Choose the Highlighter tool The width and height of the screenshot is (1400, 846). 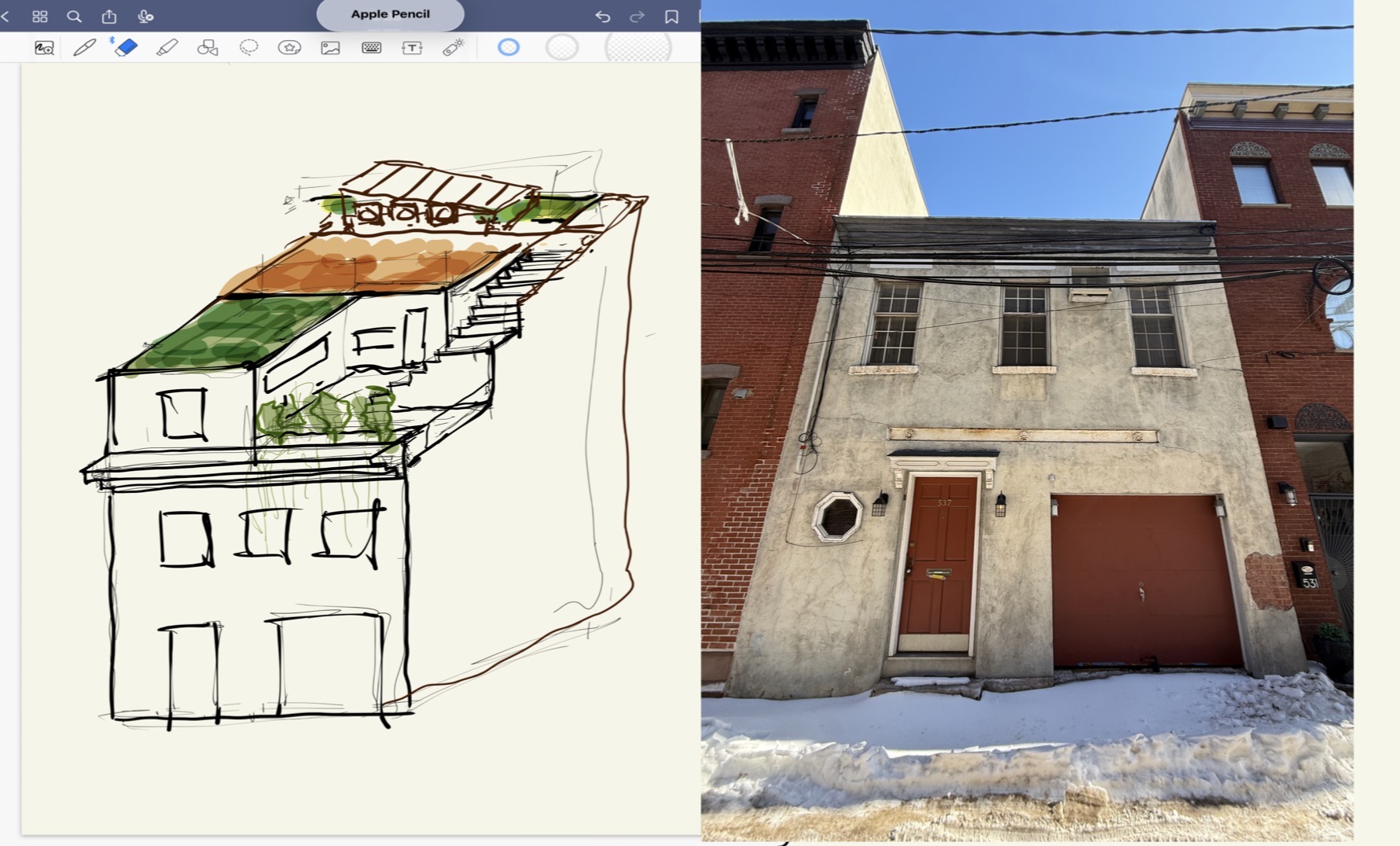coord(167,48)
